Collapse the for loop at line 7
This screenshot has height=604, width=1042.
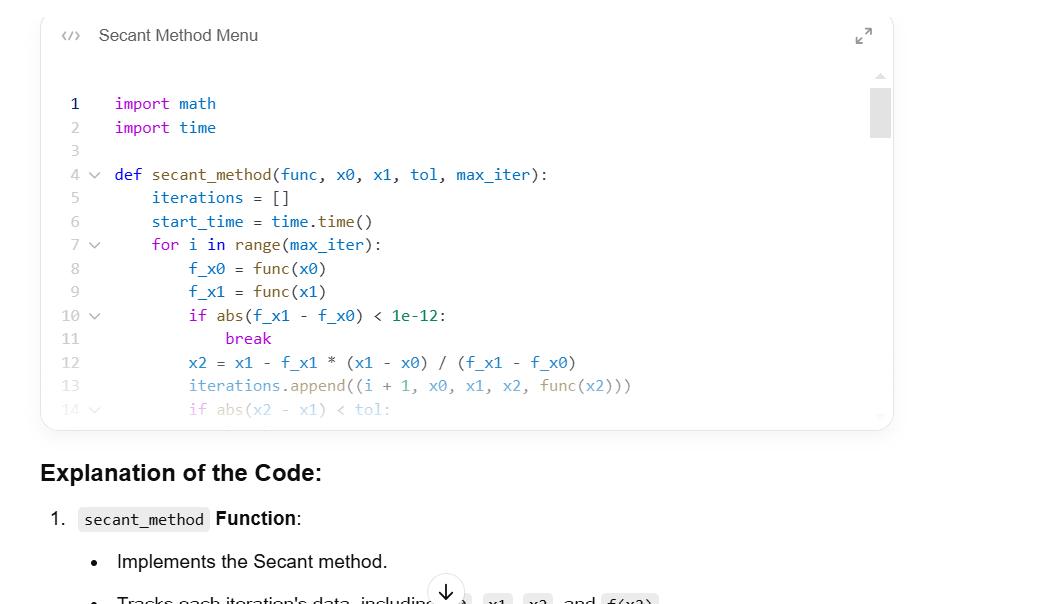[x=95, y=245]
